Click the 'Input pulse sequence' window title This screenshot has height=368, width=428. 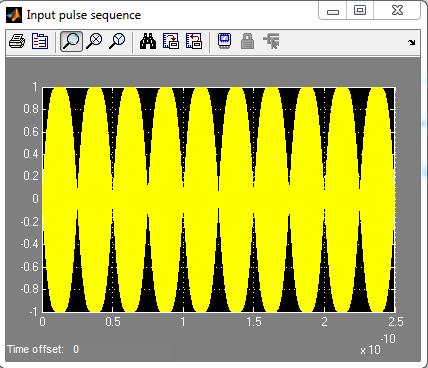(84, 15)
